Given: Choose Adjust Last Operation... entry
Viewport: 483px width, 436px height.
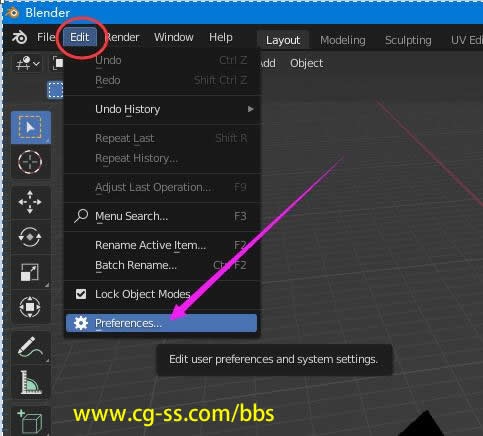Looking at the screenshot, I should (x=162, y=187).
